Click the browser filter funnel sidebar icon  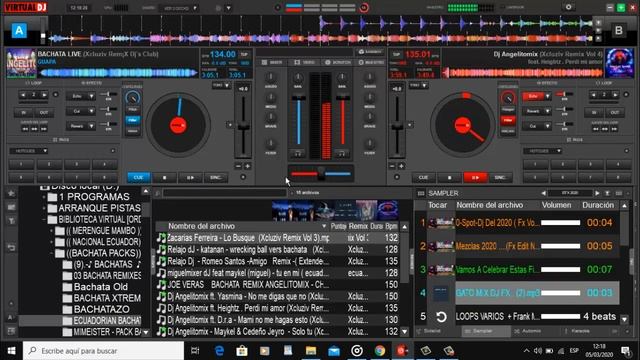(11, 221)
